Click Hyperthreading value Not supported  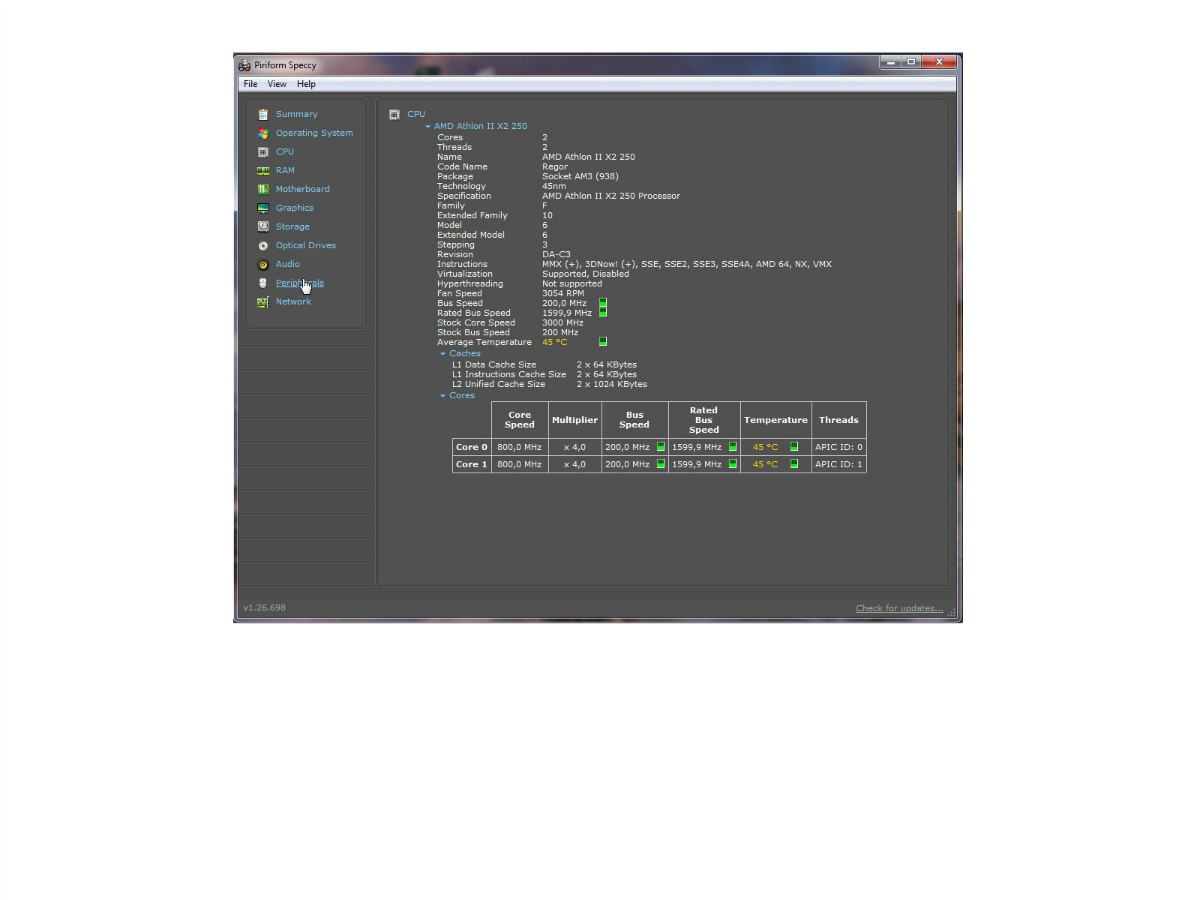coord(572,284)
